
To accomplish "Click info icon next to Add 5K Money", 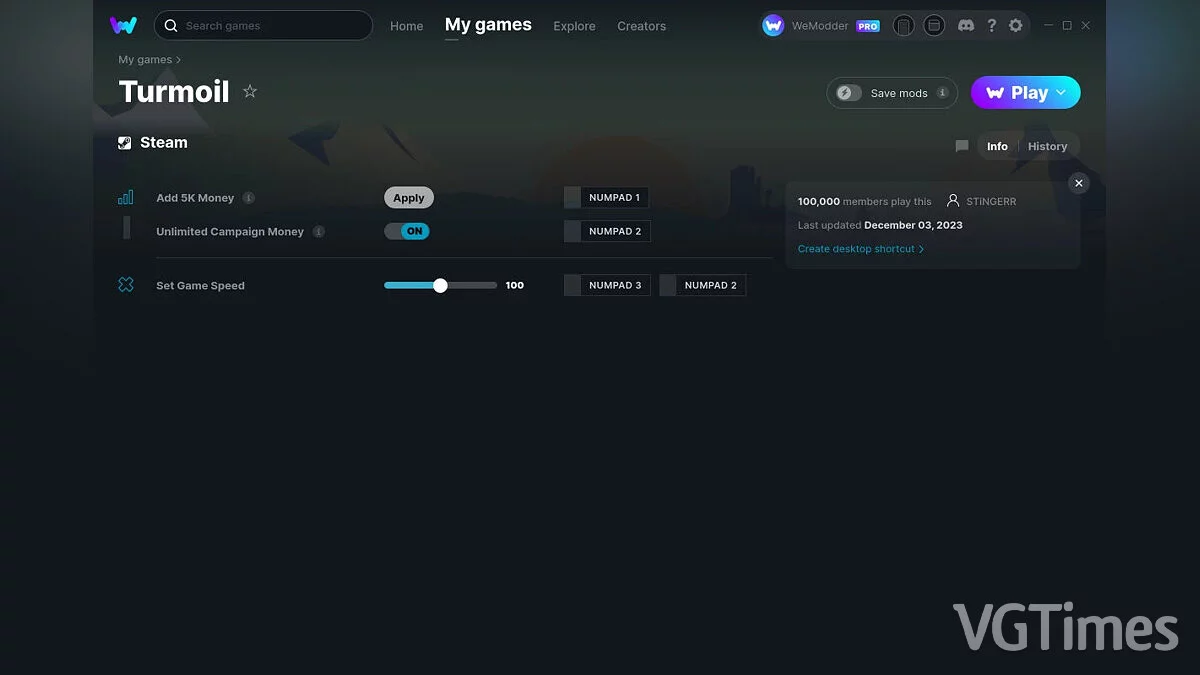I will coord(249,198).
